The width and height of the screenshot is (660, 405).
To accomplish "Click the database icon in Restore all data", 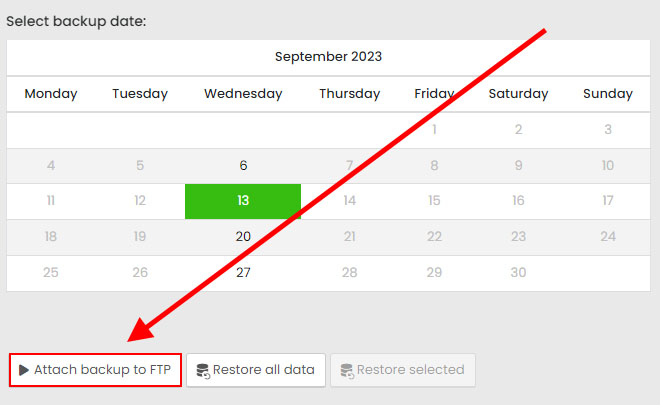I will 203,371.
